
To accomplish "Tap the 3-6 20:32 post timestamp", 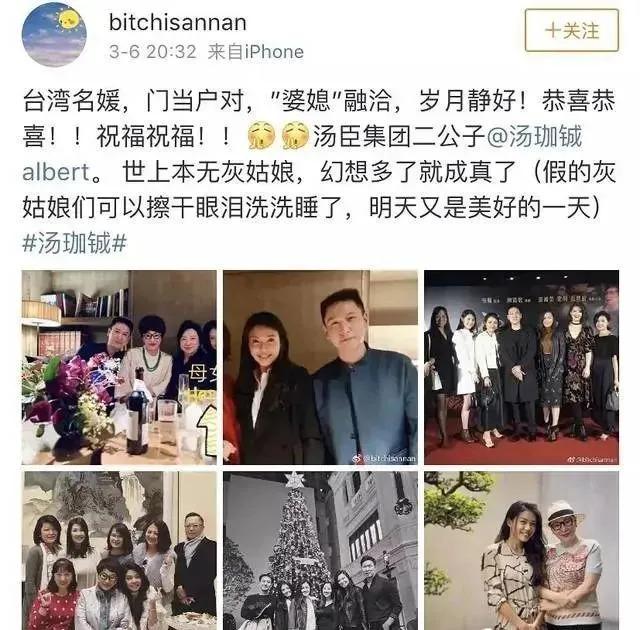I will [x=153, y=52].
